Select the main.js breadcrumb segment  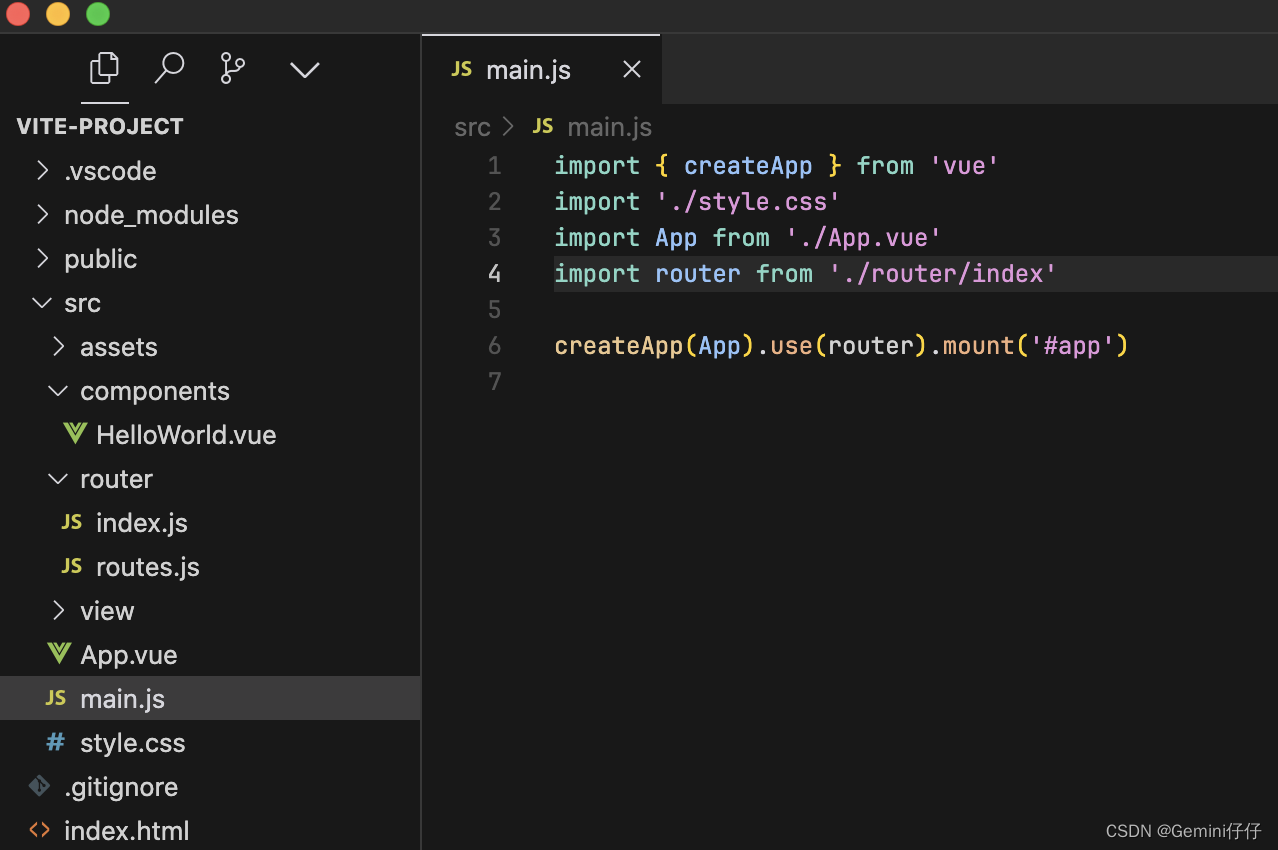pyautogui.click(x=609, y=127)
